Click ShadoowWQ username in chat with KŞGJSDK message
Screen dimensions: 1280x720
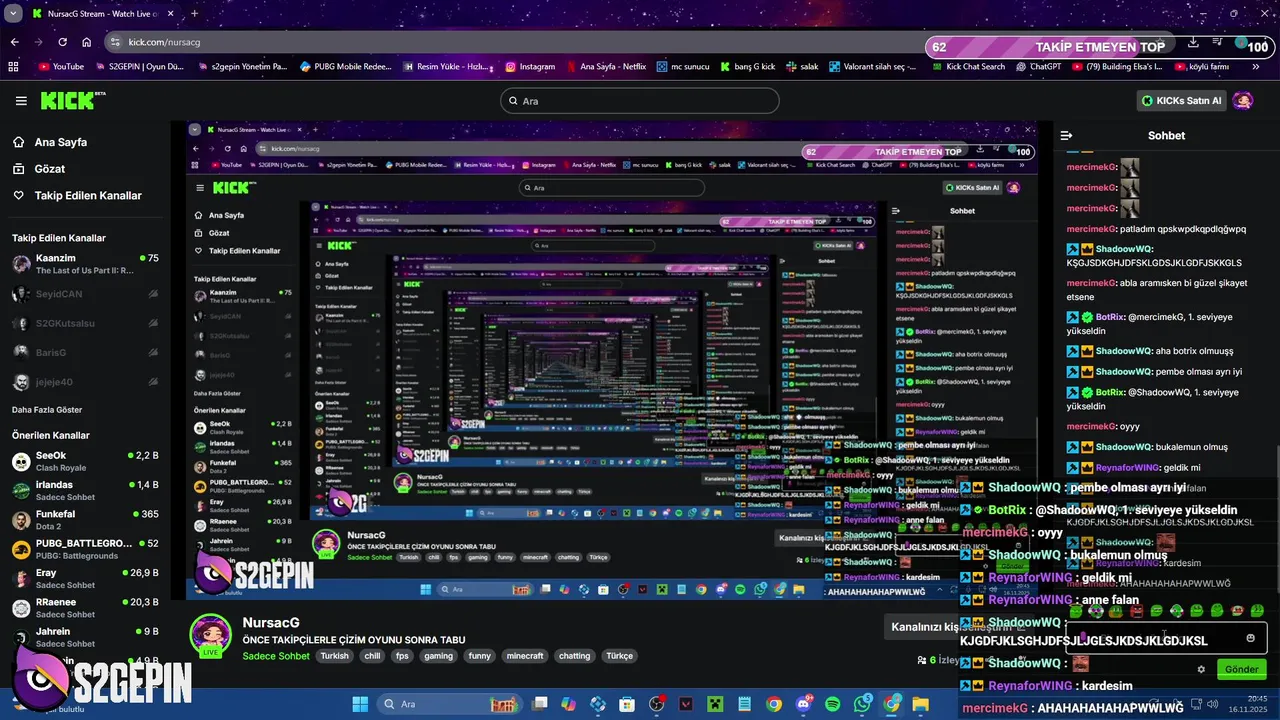point(1124,249)
